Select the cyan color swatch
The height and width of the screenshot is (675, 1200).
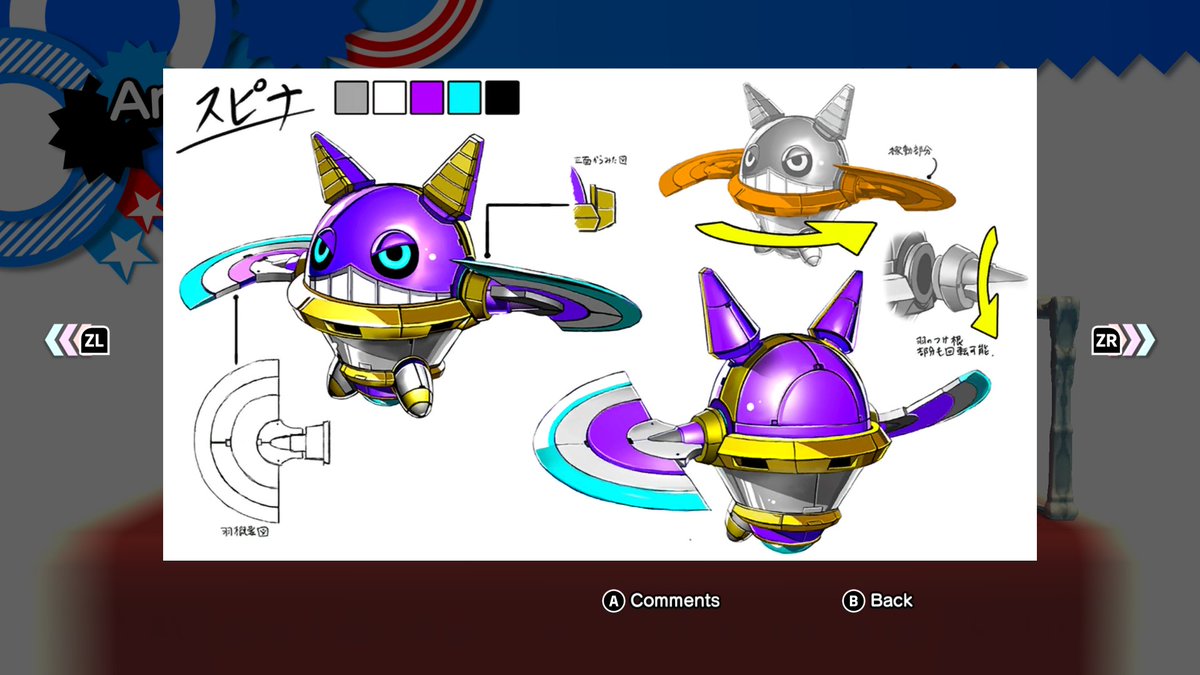(465, 98)
